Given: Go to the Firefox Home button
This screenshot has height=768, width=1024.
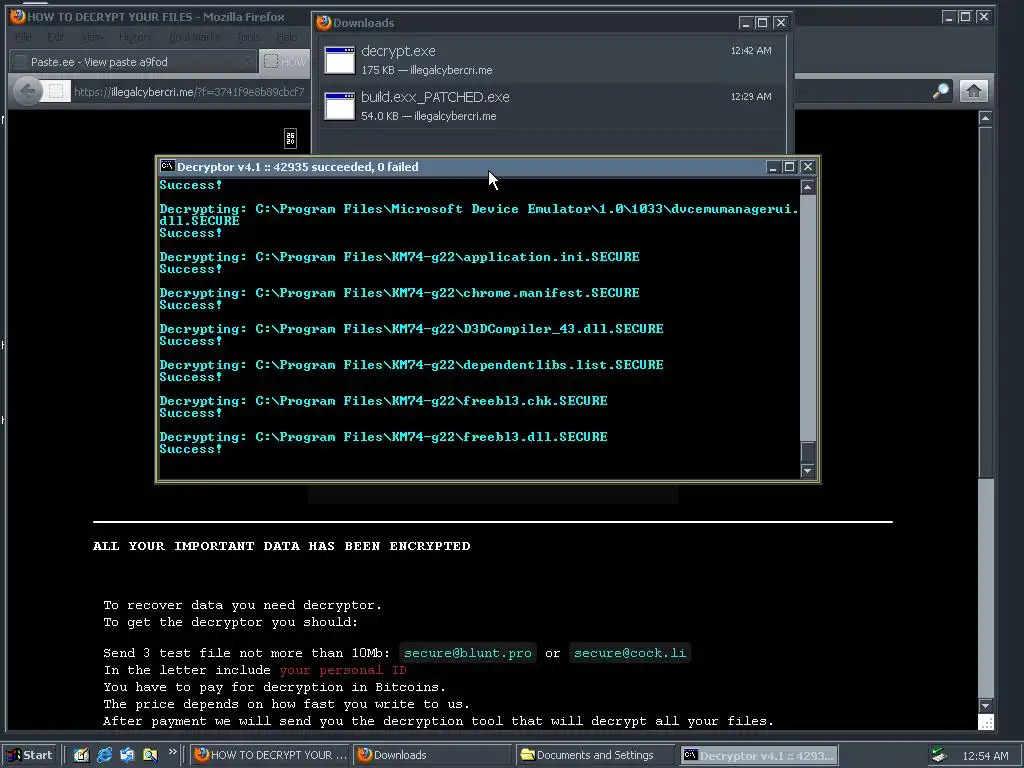Looking at the screenshot, I should (974, 91).
